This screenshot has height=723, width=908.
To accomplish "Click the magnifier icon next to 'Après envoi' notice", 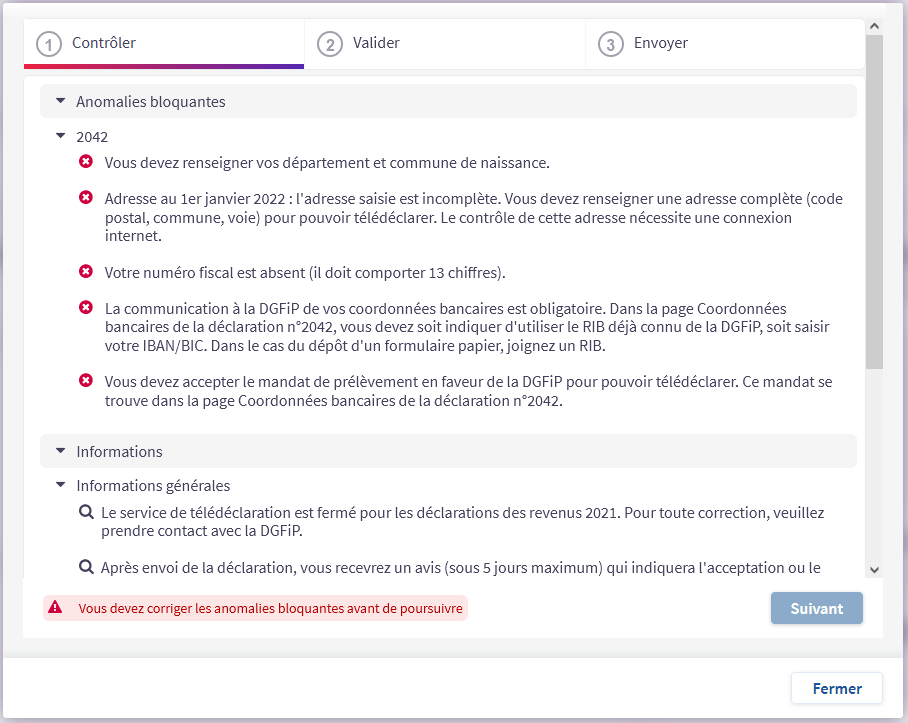I will tap(86, 567).
